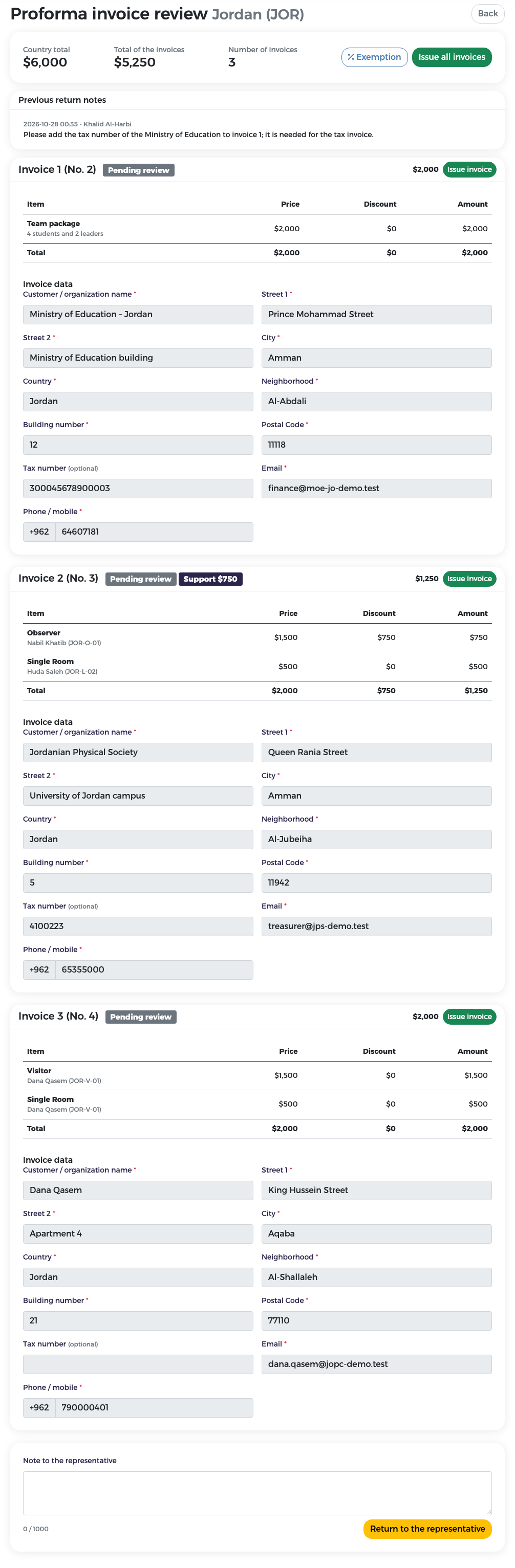Click Visitor Dana Qasem item

pos(257,1075)
